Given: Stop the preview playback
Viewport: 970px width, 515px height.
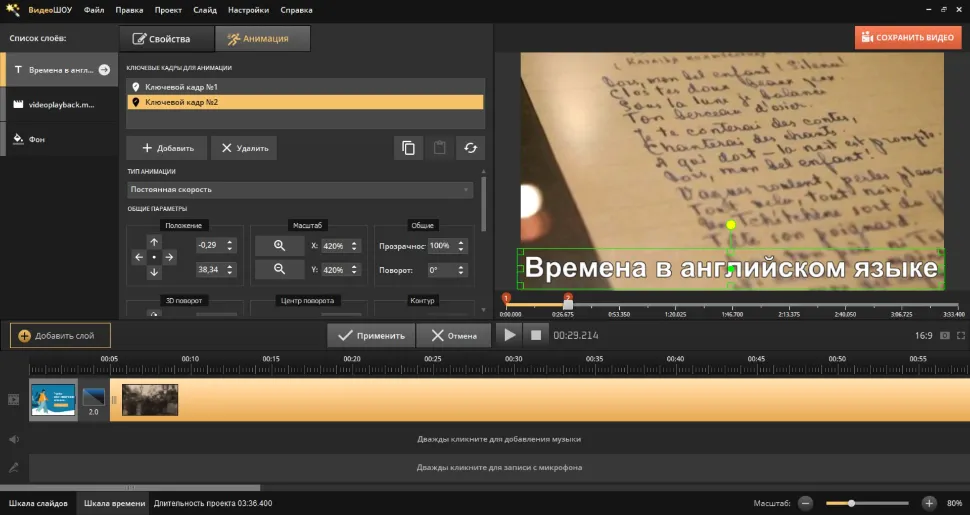Looking at the screenshot, I should pyautogui.click(x=536, y=335).
